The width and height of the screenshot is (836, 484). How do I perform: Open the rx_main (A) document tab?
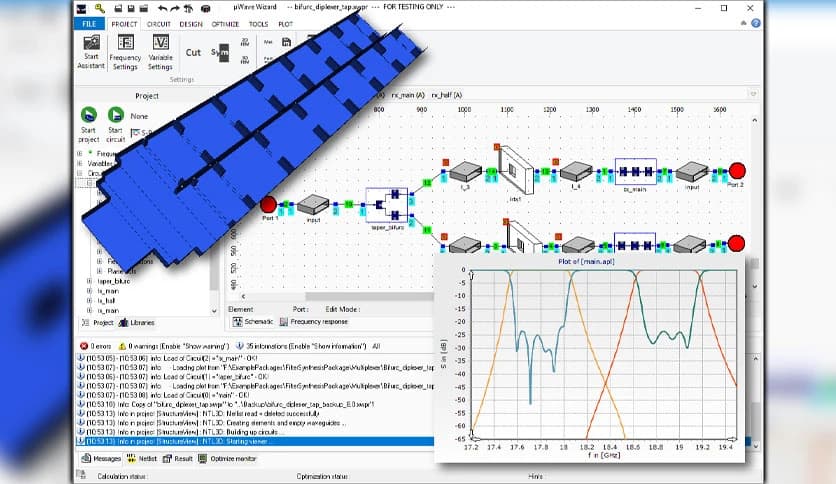click(408, 95)
